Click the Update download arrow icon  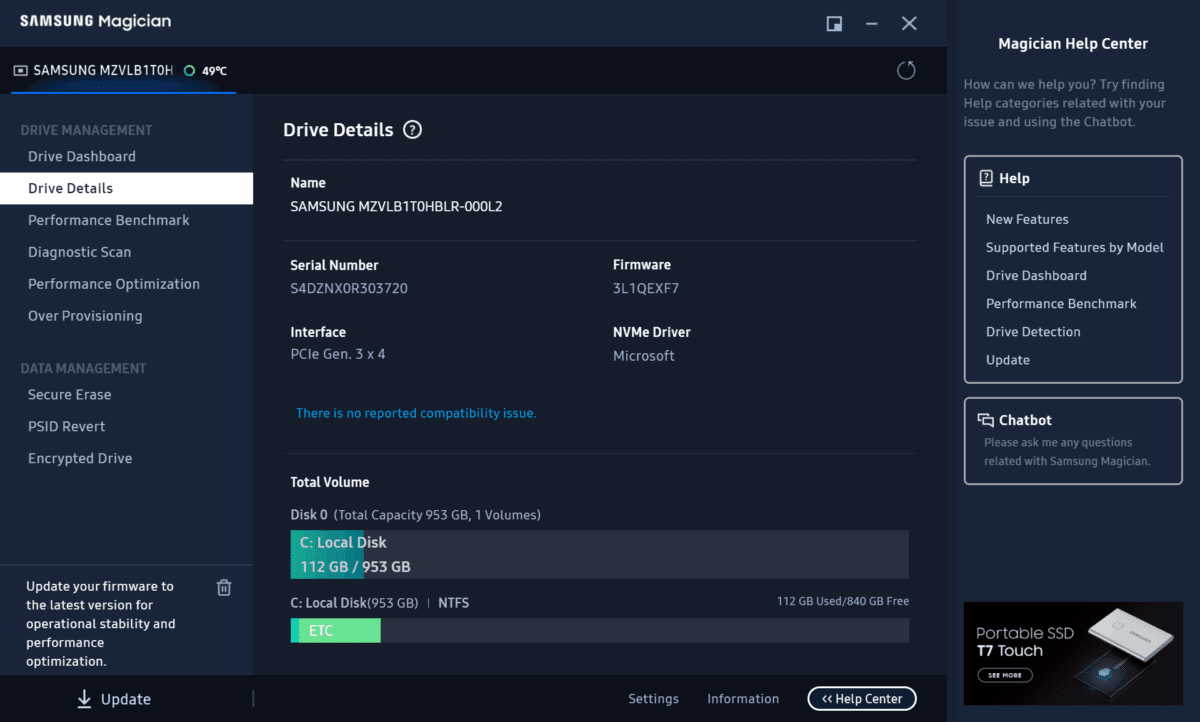click(x=84, y=699)
